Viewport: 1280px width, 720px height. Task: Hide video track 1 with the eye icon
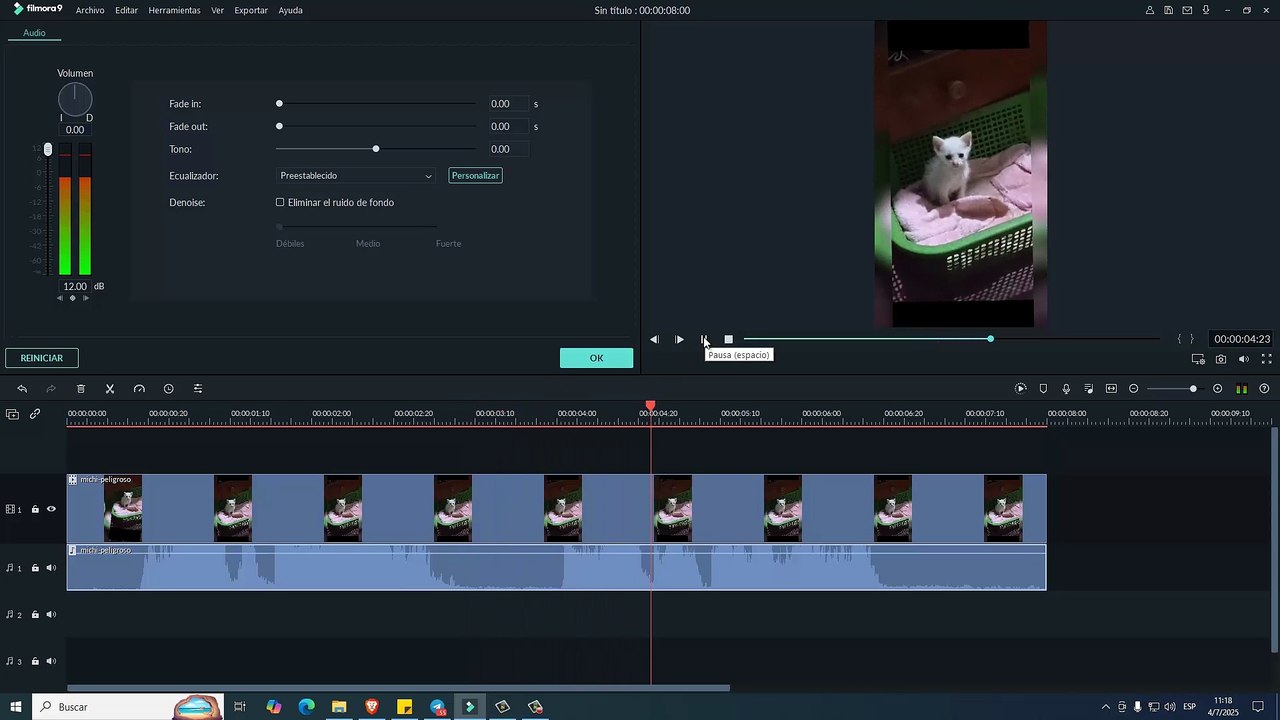[x=51, y=509]
